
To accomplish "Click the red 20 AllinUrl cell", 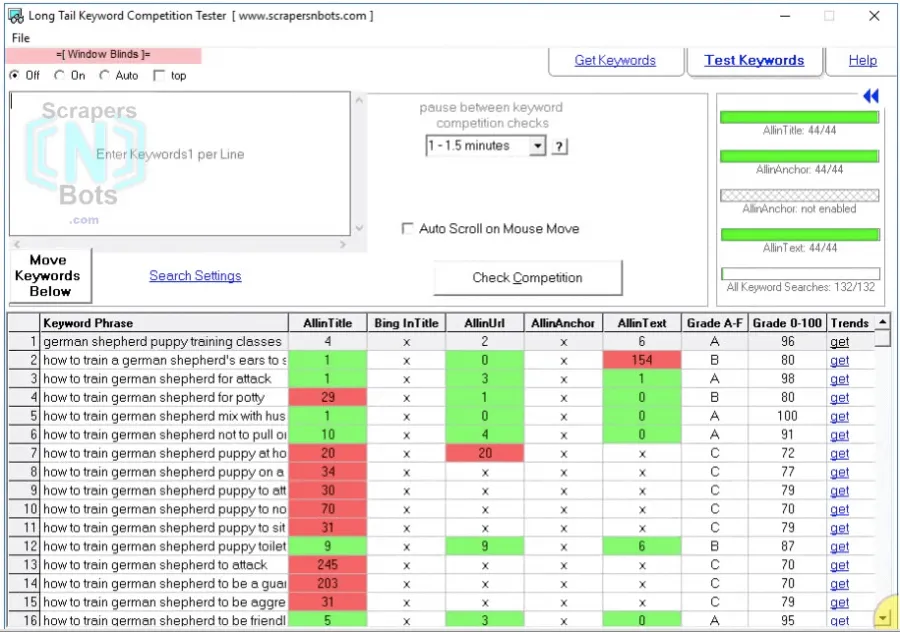I will click(x=484, y=453).
